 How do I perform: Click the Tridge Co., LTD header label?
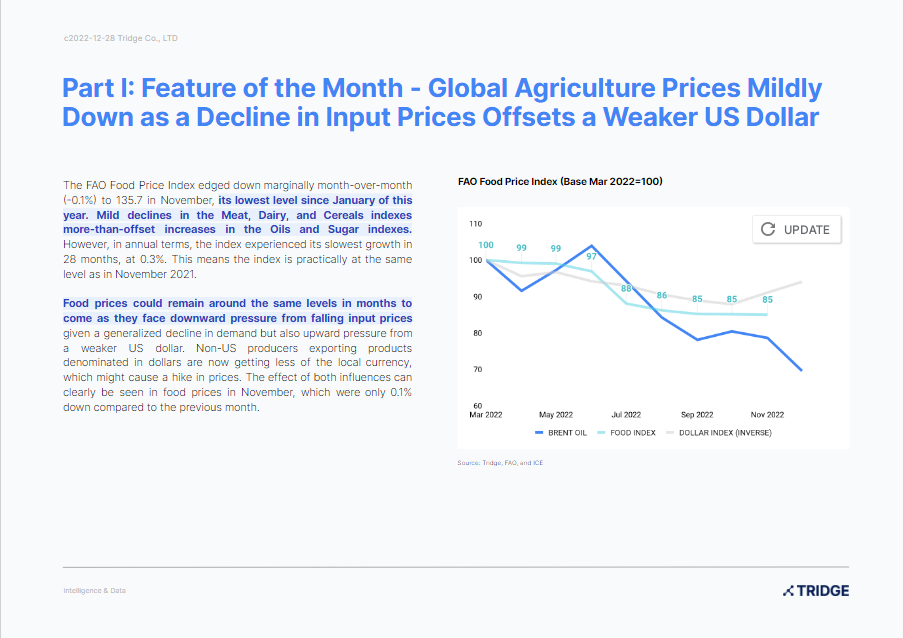click(119, 37)
